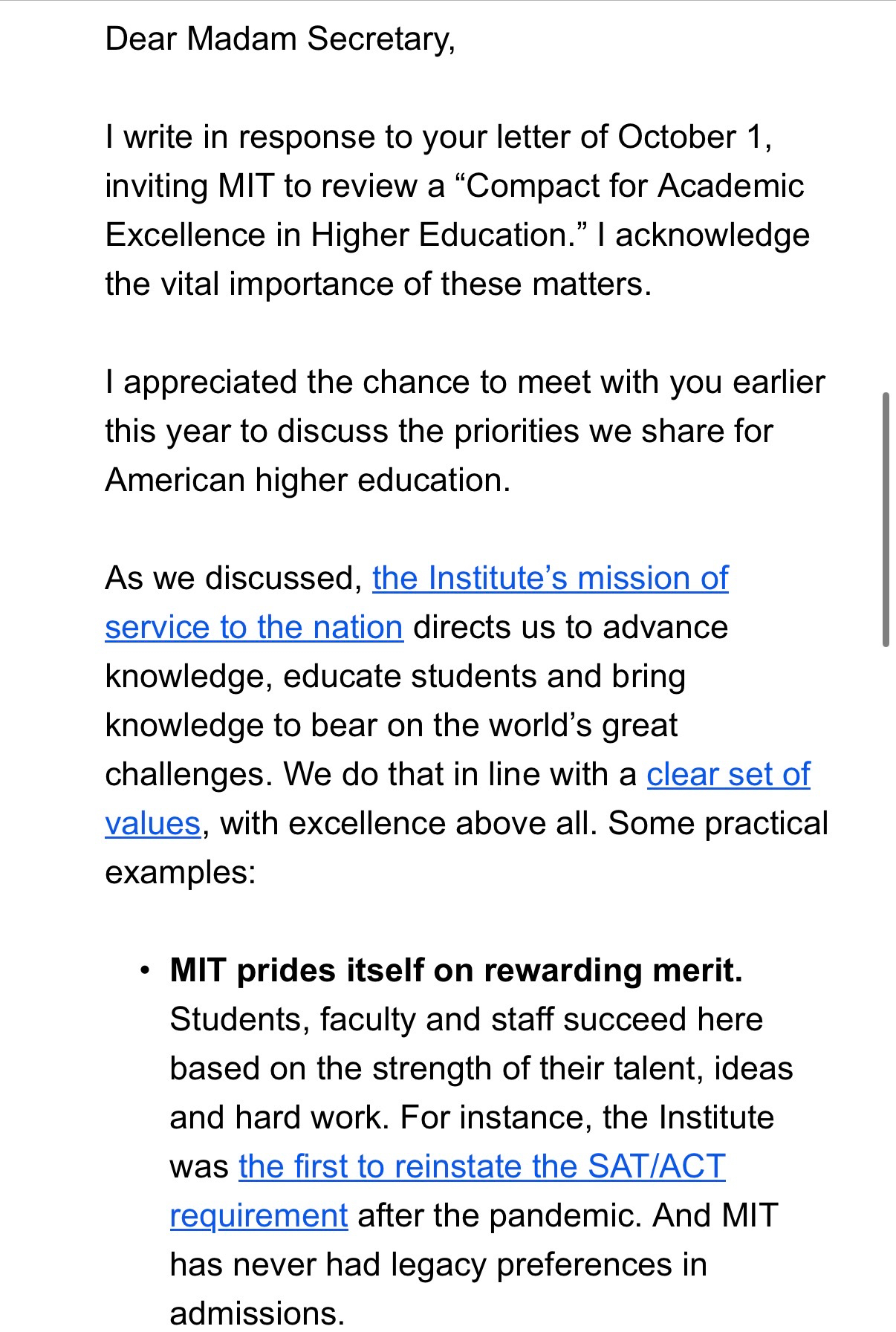
Task: Follow the "clear set of values" link
Action: point(727,774)
